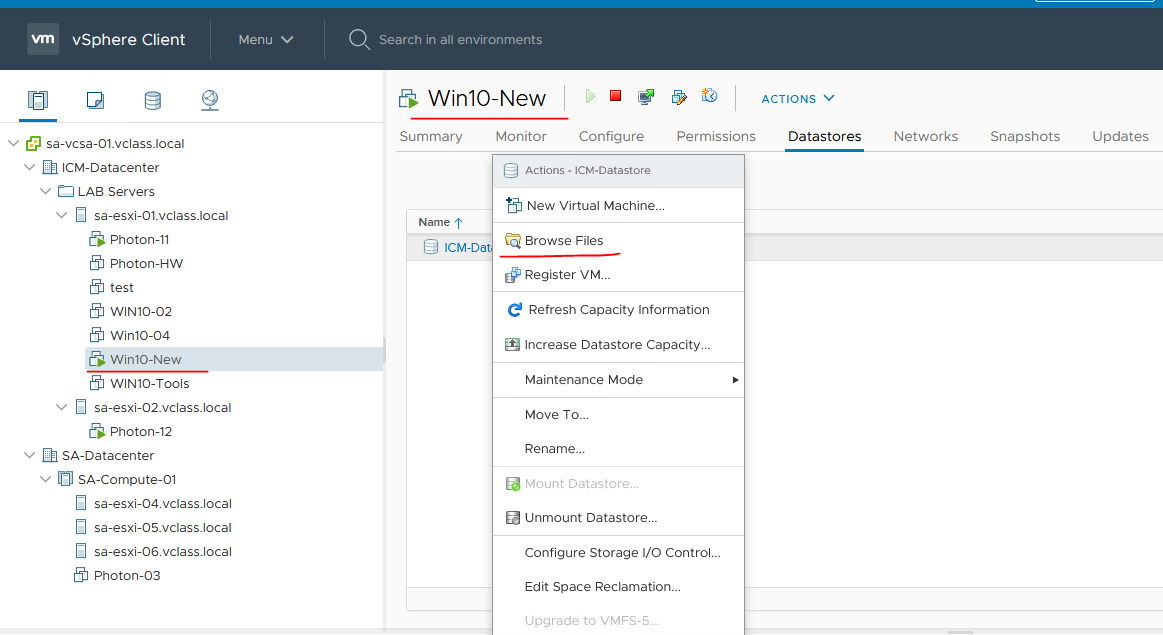This screenshot has width=1163, height=635.
Task: Open the VMs and Templates view icon
Action: click(x=95, y=99)
